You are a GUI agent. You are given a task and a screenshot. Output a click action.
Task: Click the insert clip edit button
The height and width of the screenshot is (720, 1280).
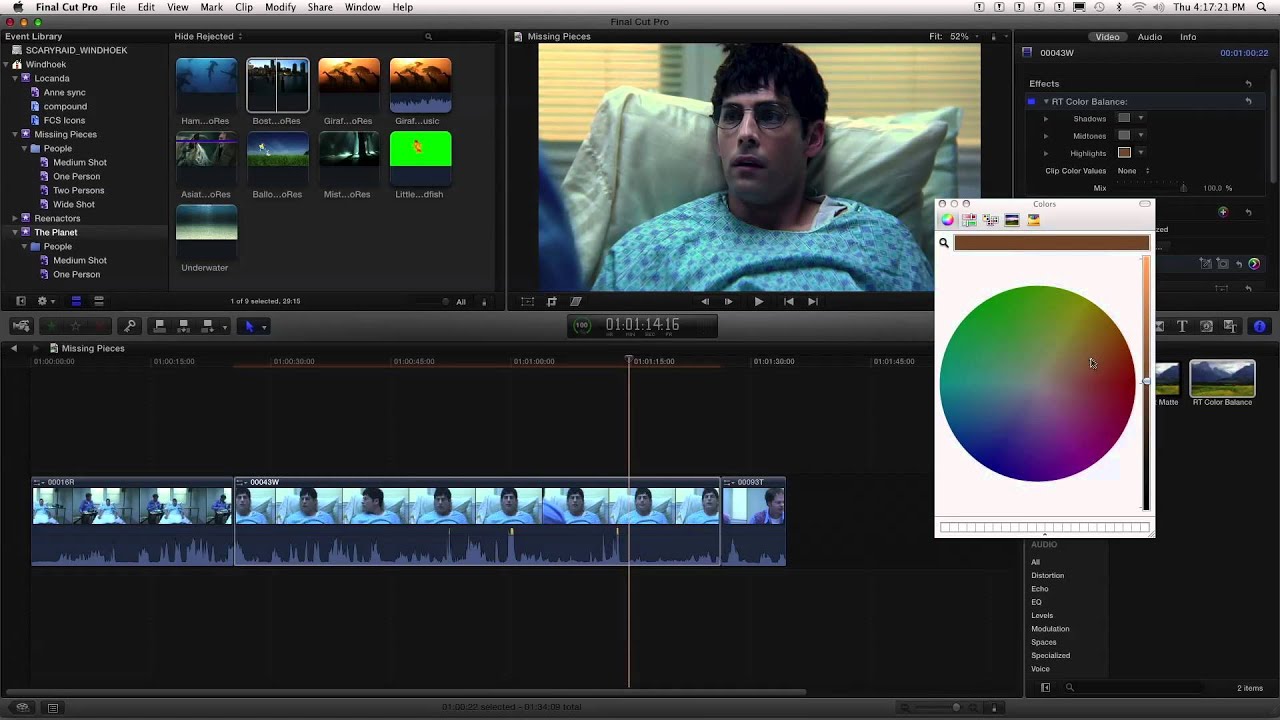(183, 326)
